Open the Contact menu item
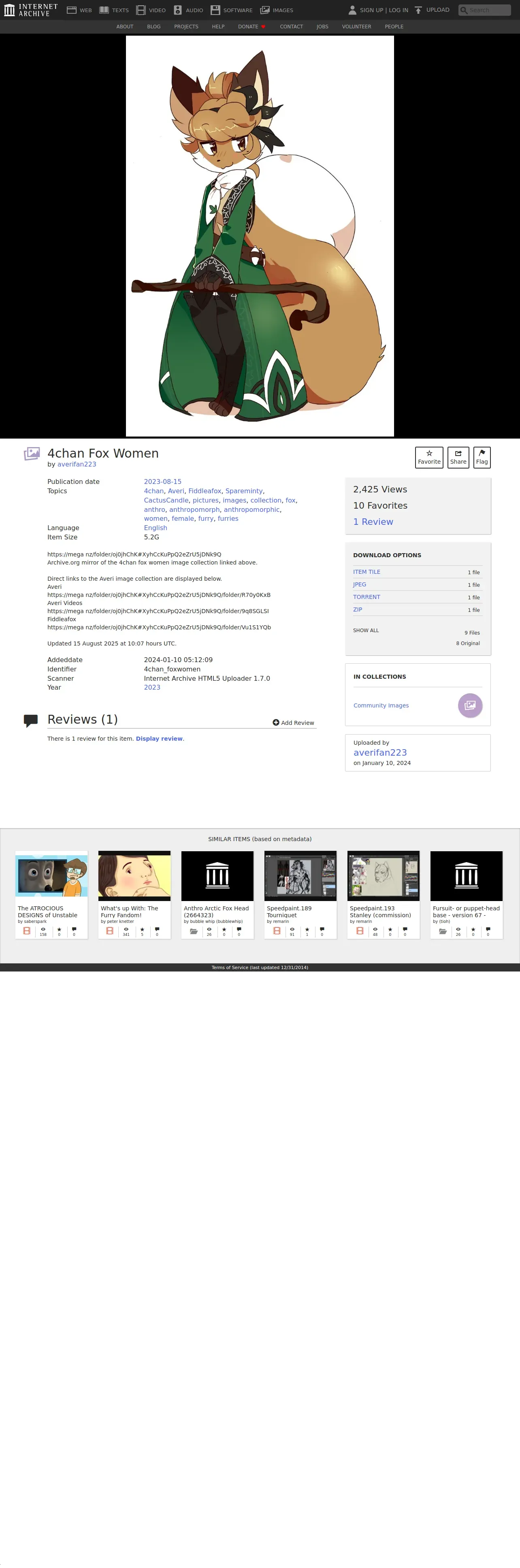 292,27
